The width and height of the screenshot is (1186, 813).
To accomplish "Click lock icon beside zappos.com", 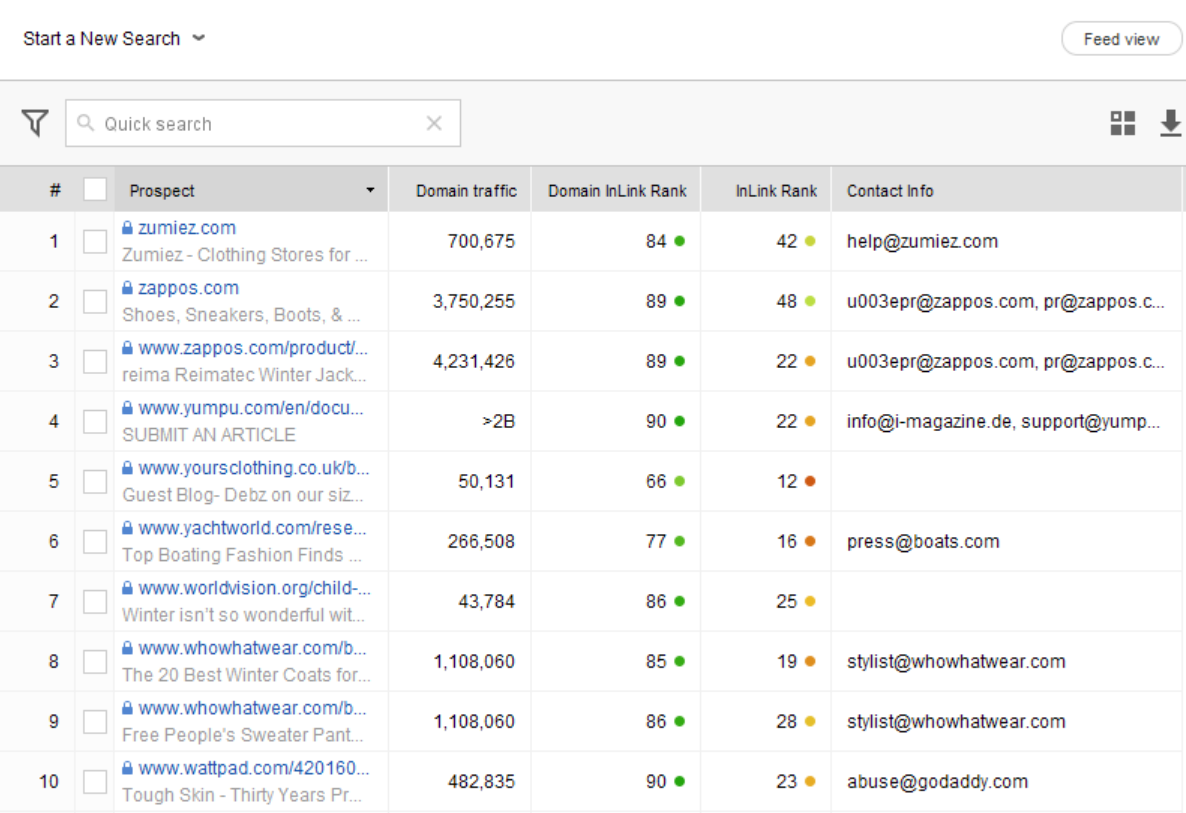I will coord(127,288).
